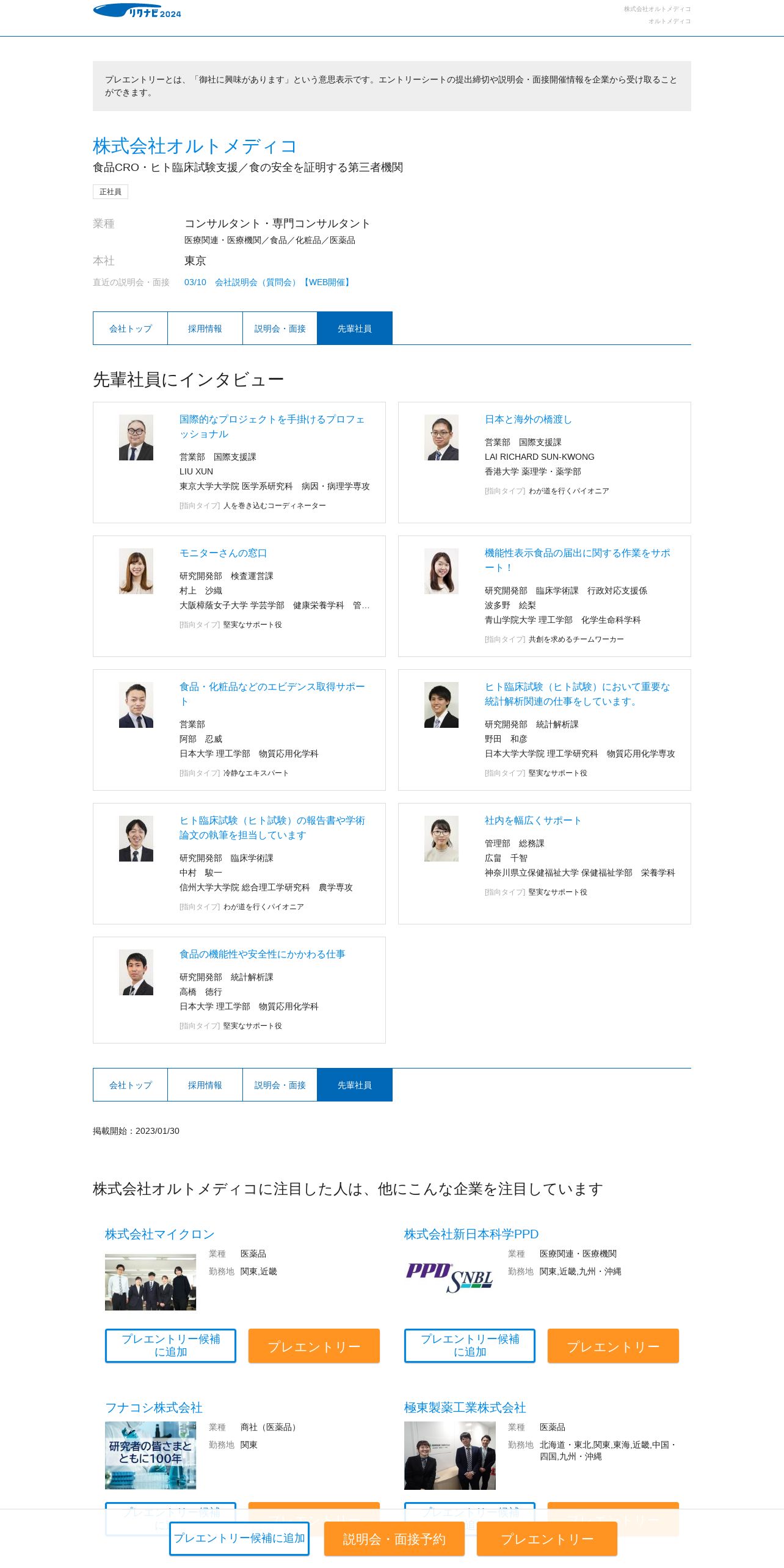The width and height of the screenshot is (784, 1568).
Task: Click the sticky 説明会・面接予約 button
Action: point(394,1539)
